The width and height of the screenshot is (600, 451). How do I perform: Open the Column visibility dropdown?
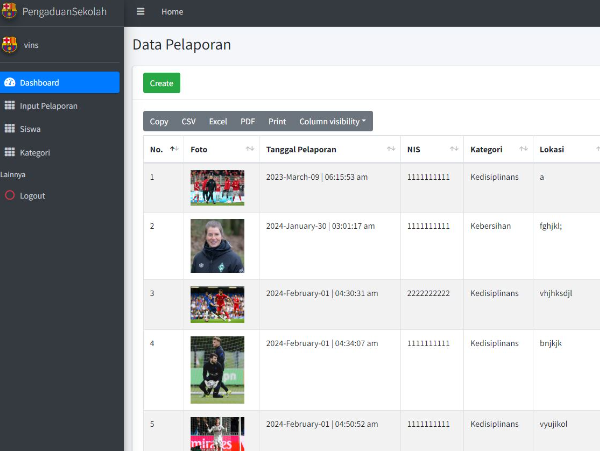tap(333, 121)
